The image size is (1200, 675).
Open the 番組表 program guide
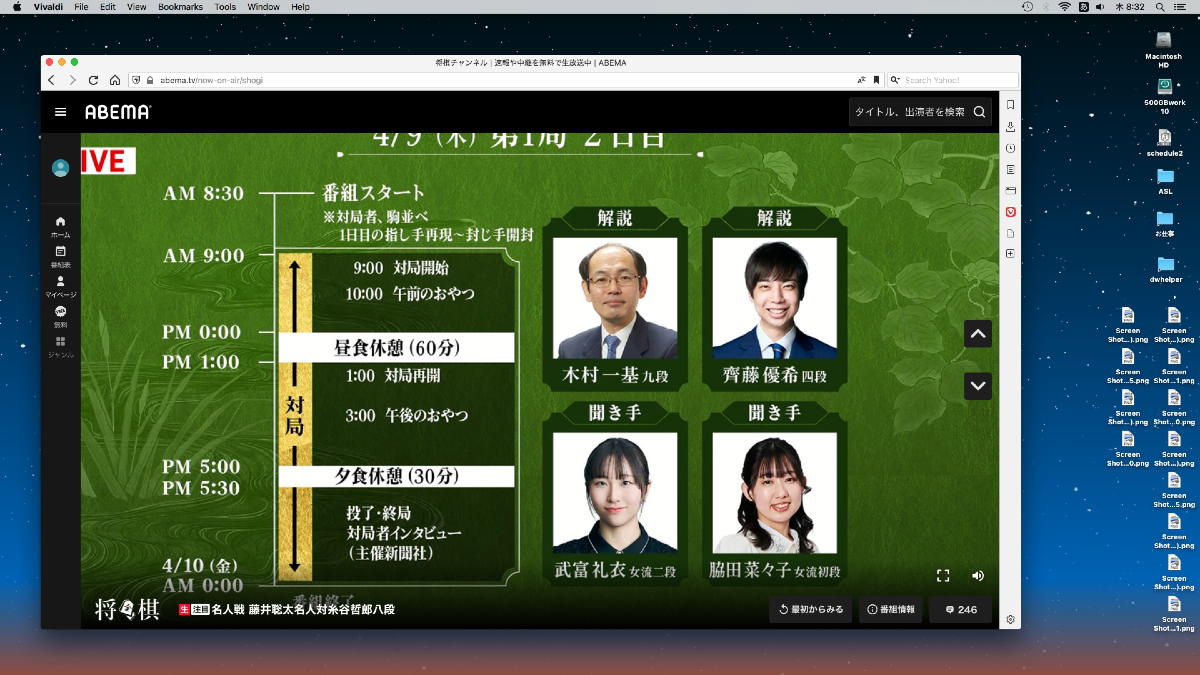click(x=60, y=256)
